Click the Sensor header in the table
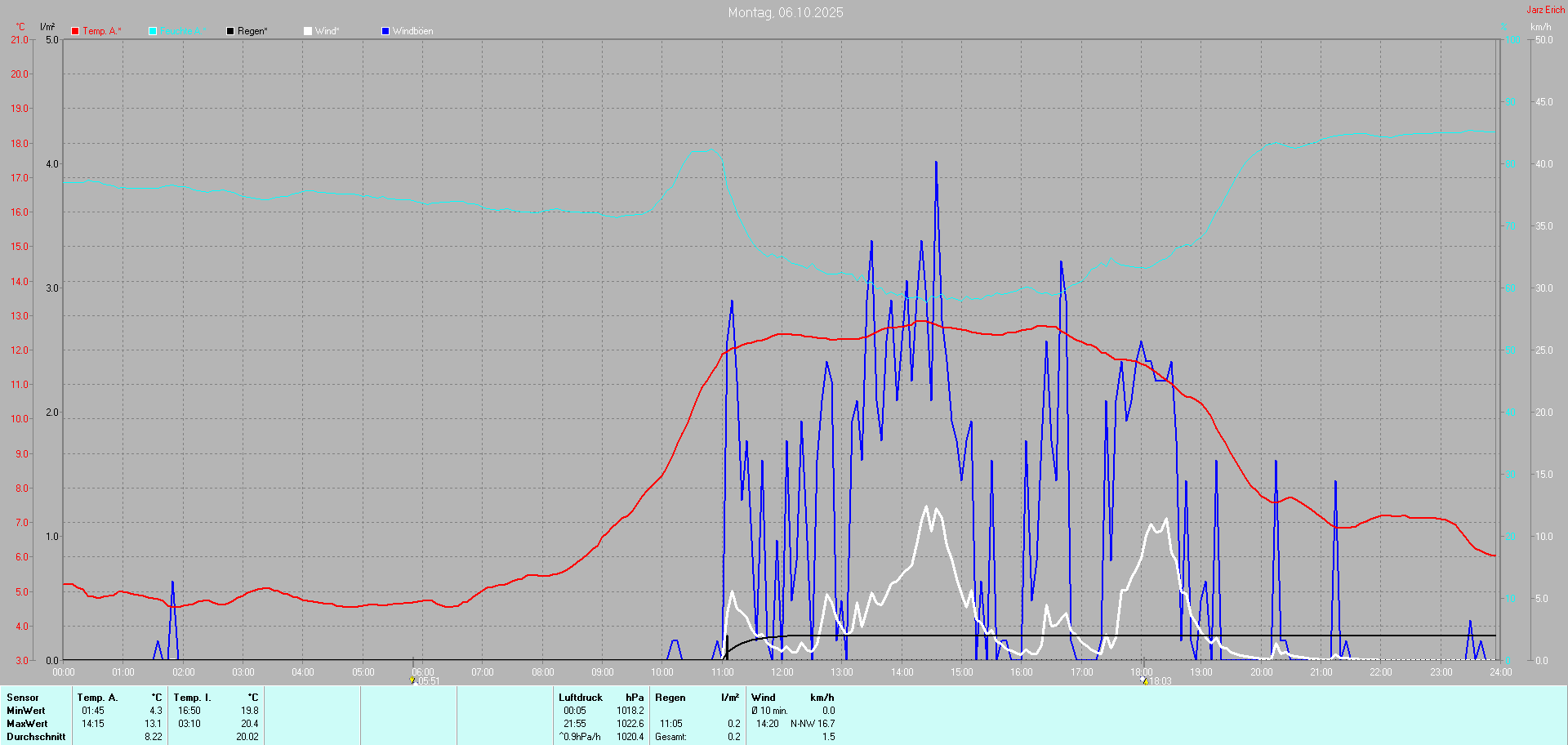This screenshot has height=745, width=1568. click(x=23, y=698)
